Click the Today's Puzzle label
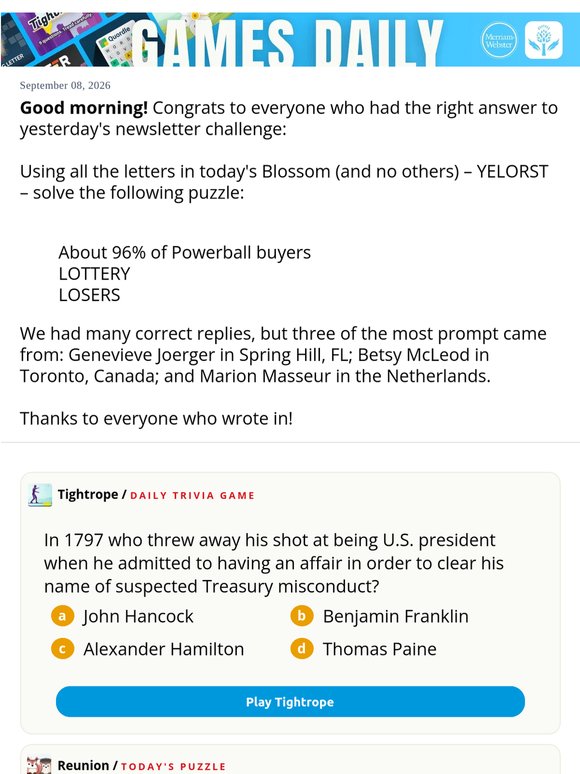Screen dimensions: 580x774 pos(173,767)
